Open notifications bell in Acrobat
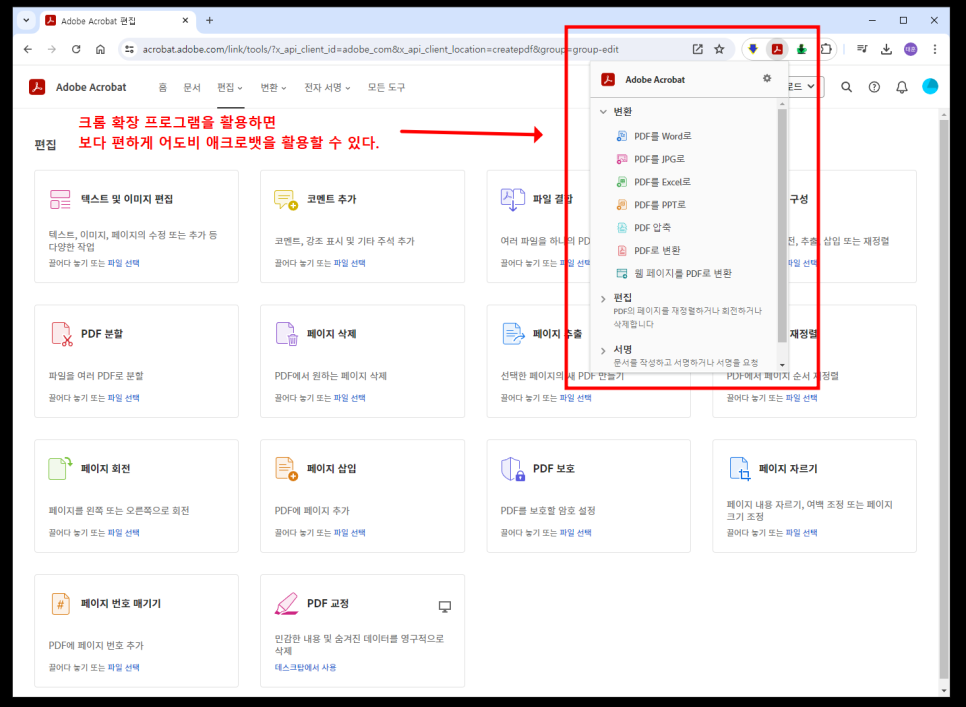Screen dimensions: 966x707 [x=901, y=87]
